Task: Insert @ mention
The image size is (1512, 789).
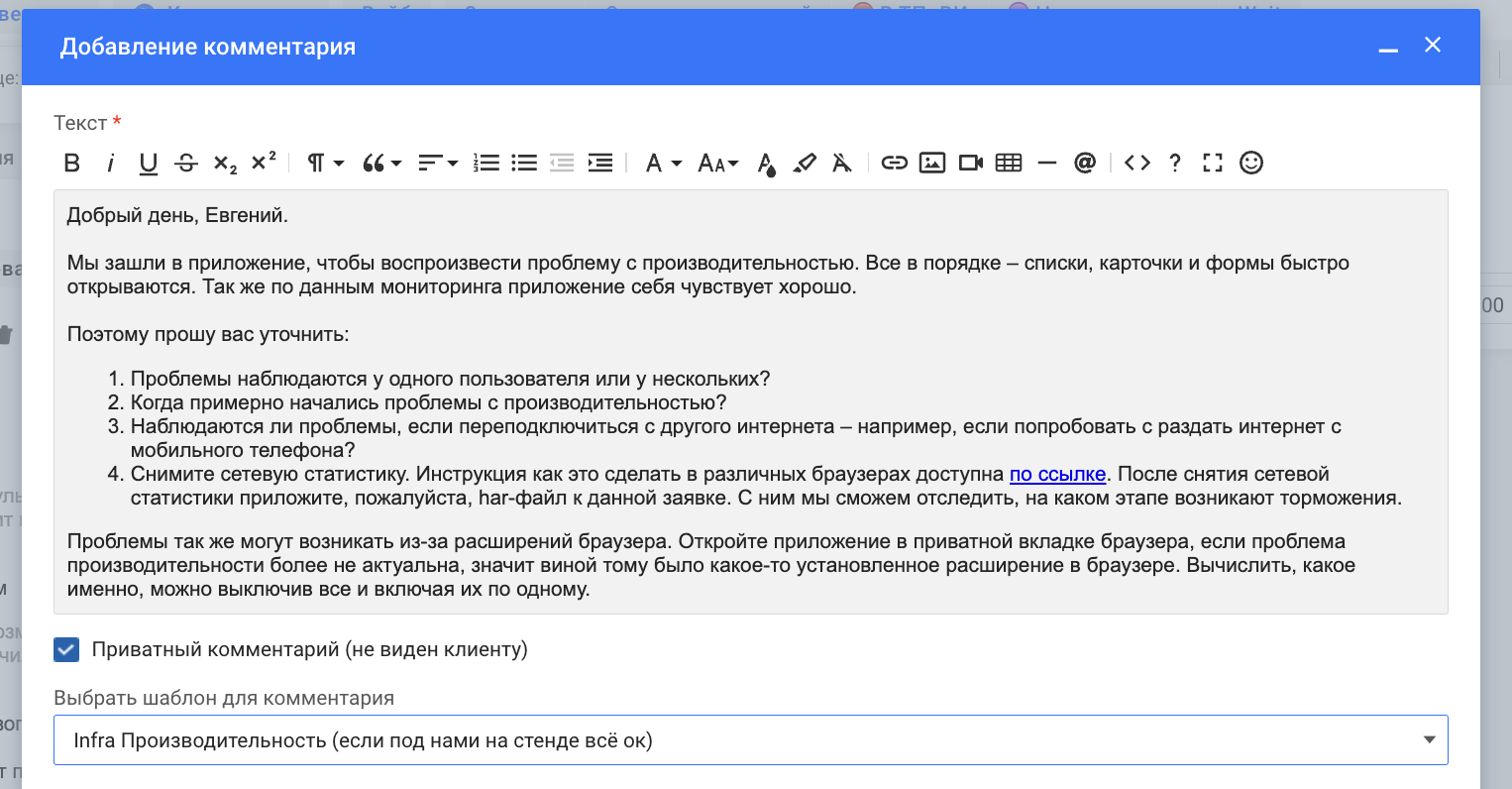Action: coord(1085,163)
